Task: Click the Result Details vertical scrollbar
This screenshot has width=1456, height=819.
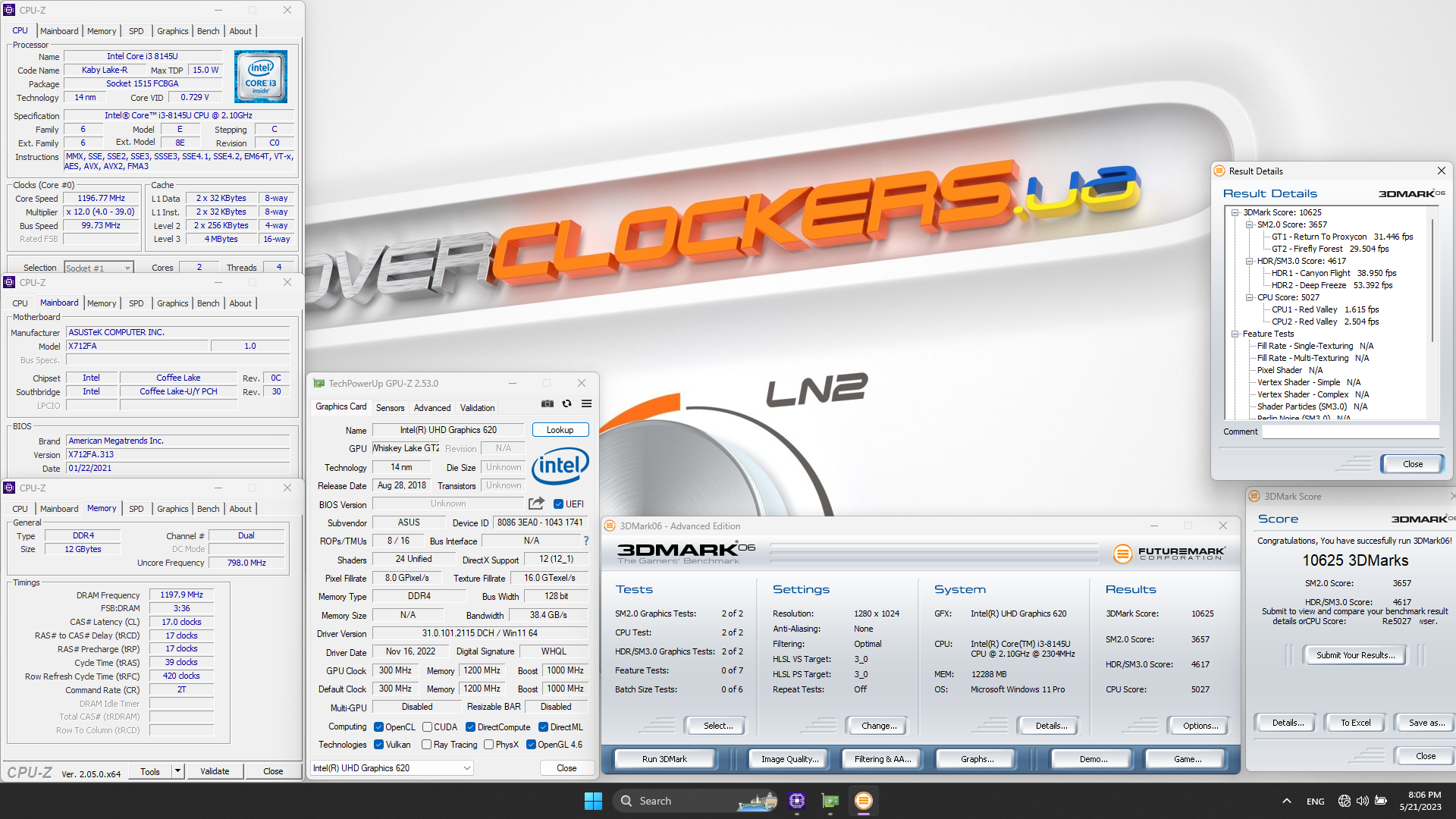Action: [1432, 281]
